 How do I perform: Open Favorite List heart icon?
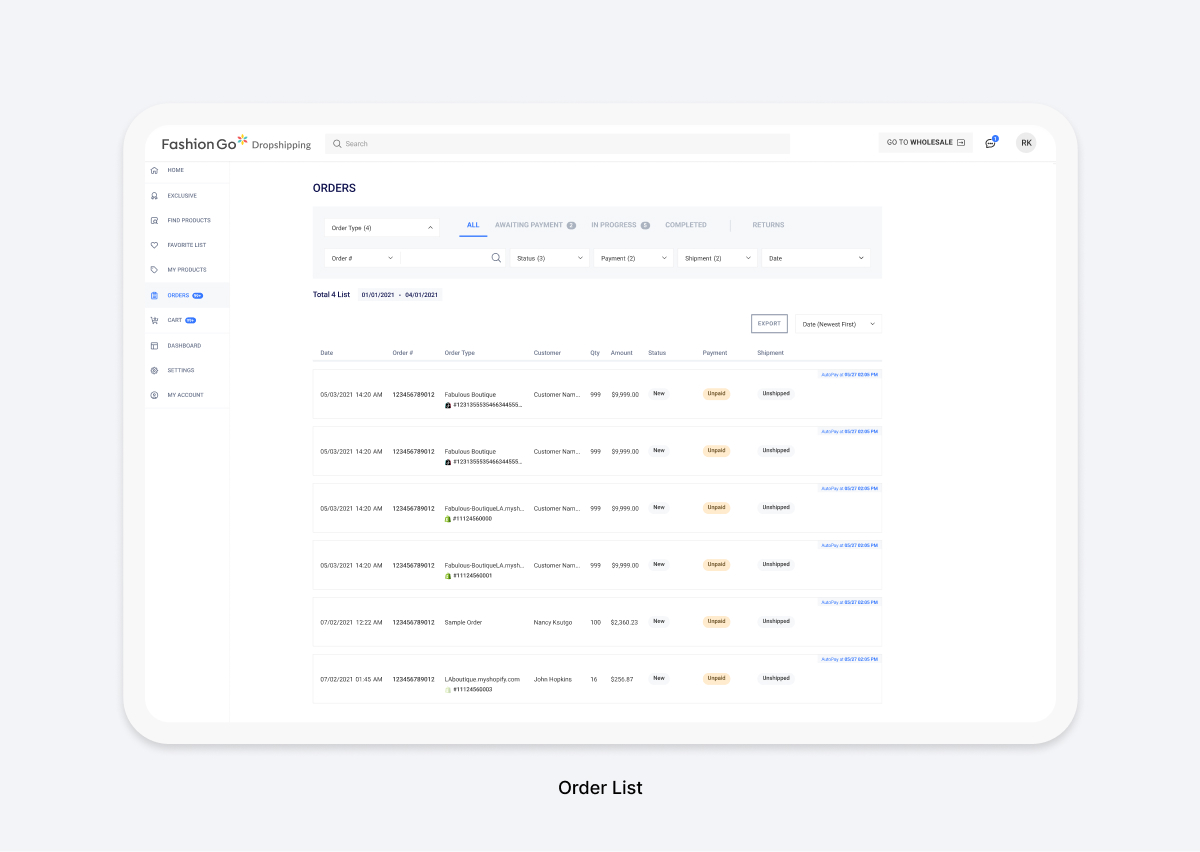coord(154,245)
